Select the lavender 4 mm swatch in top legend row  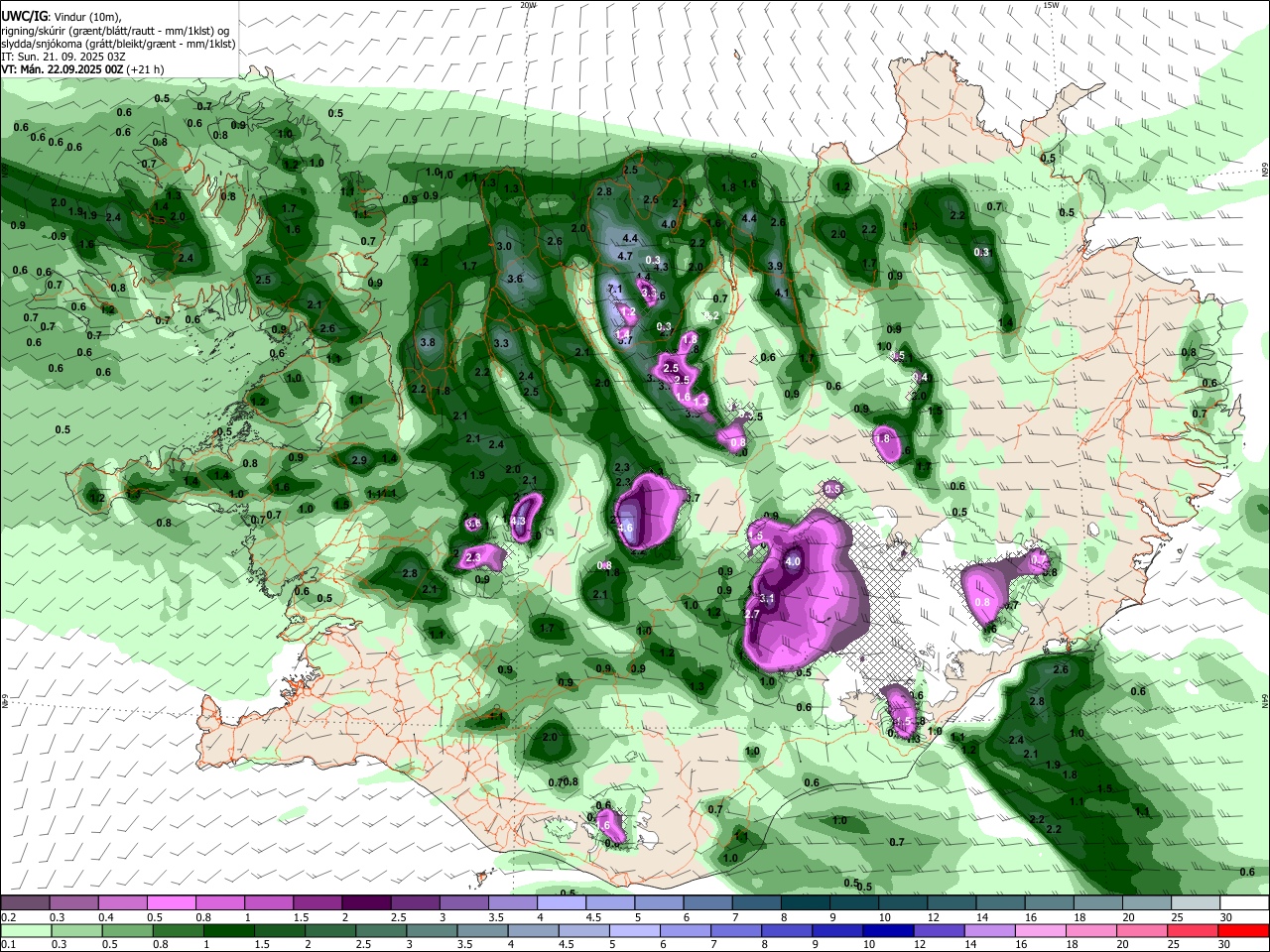560,902
